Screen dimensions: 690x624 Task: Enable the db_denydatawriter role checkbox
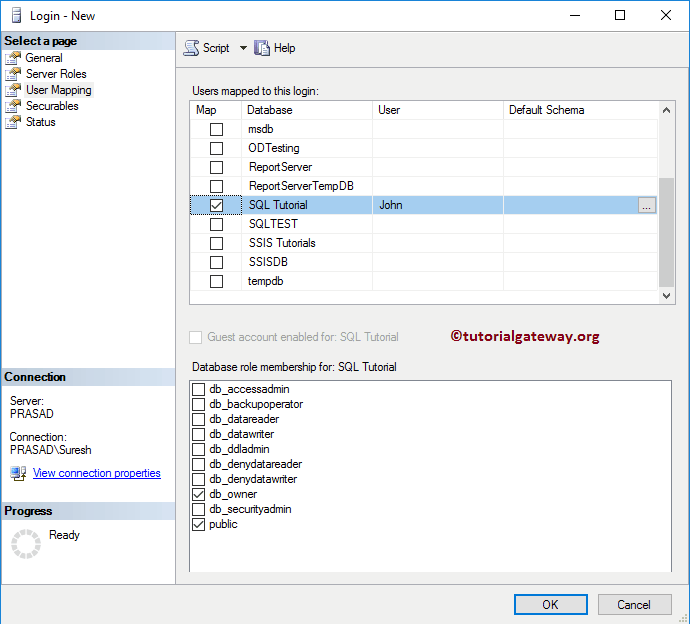[198, 479]
